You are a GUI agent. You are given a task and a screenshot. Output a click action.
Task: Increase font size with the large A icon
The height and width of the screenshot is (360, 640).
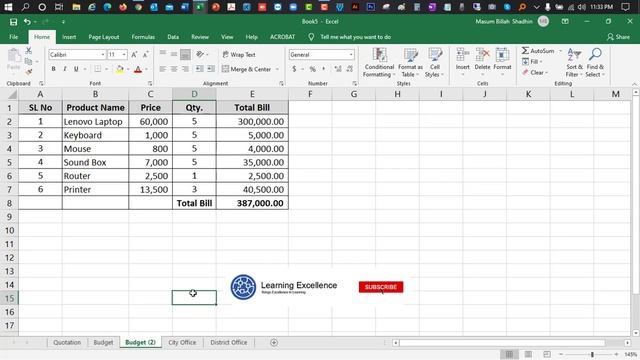click(x=134, y=55)
